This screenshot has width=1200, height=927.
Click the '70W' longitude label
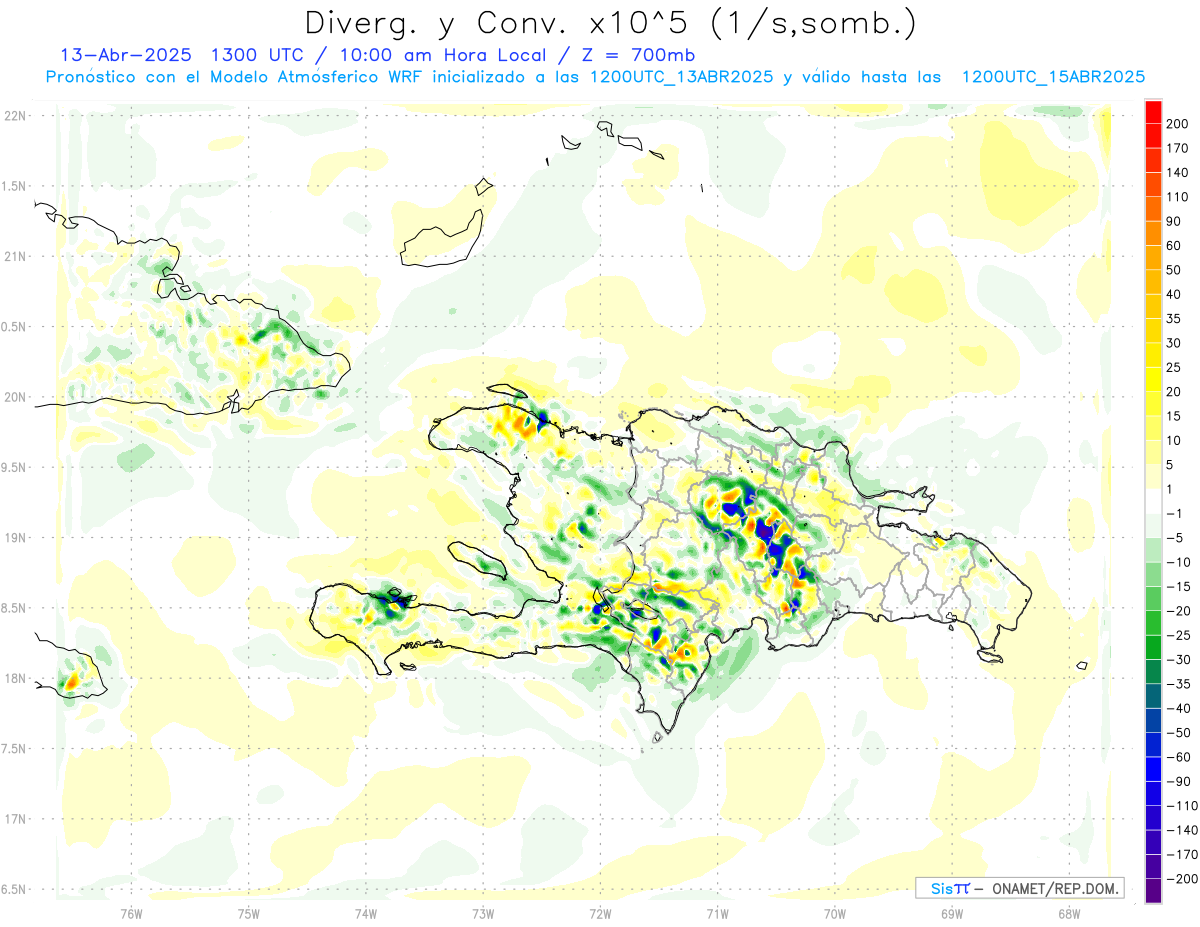pyautogui.click(x=835, y=912)
